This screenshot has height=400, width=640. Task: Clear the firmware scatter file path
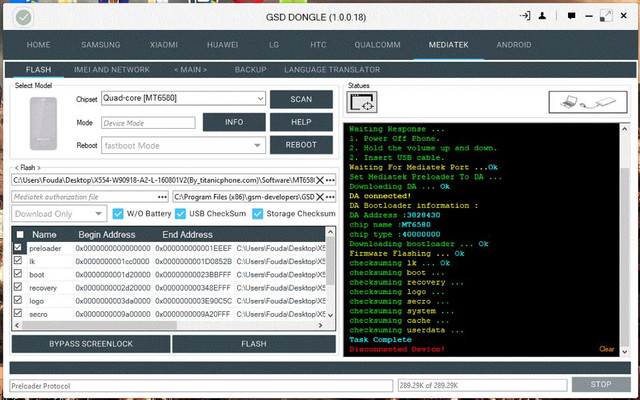pyautogui.click(x=320, y=180)
